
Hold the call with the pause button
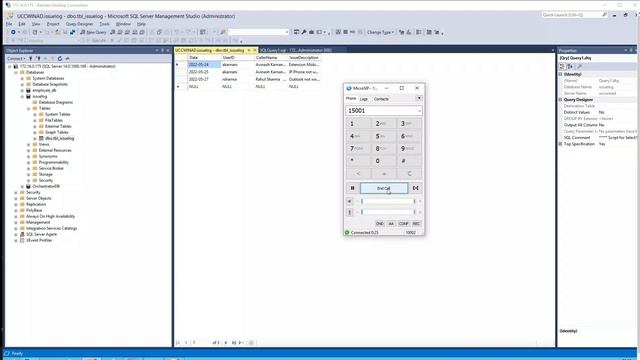(x=352, y=188)
